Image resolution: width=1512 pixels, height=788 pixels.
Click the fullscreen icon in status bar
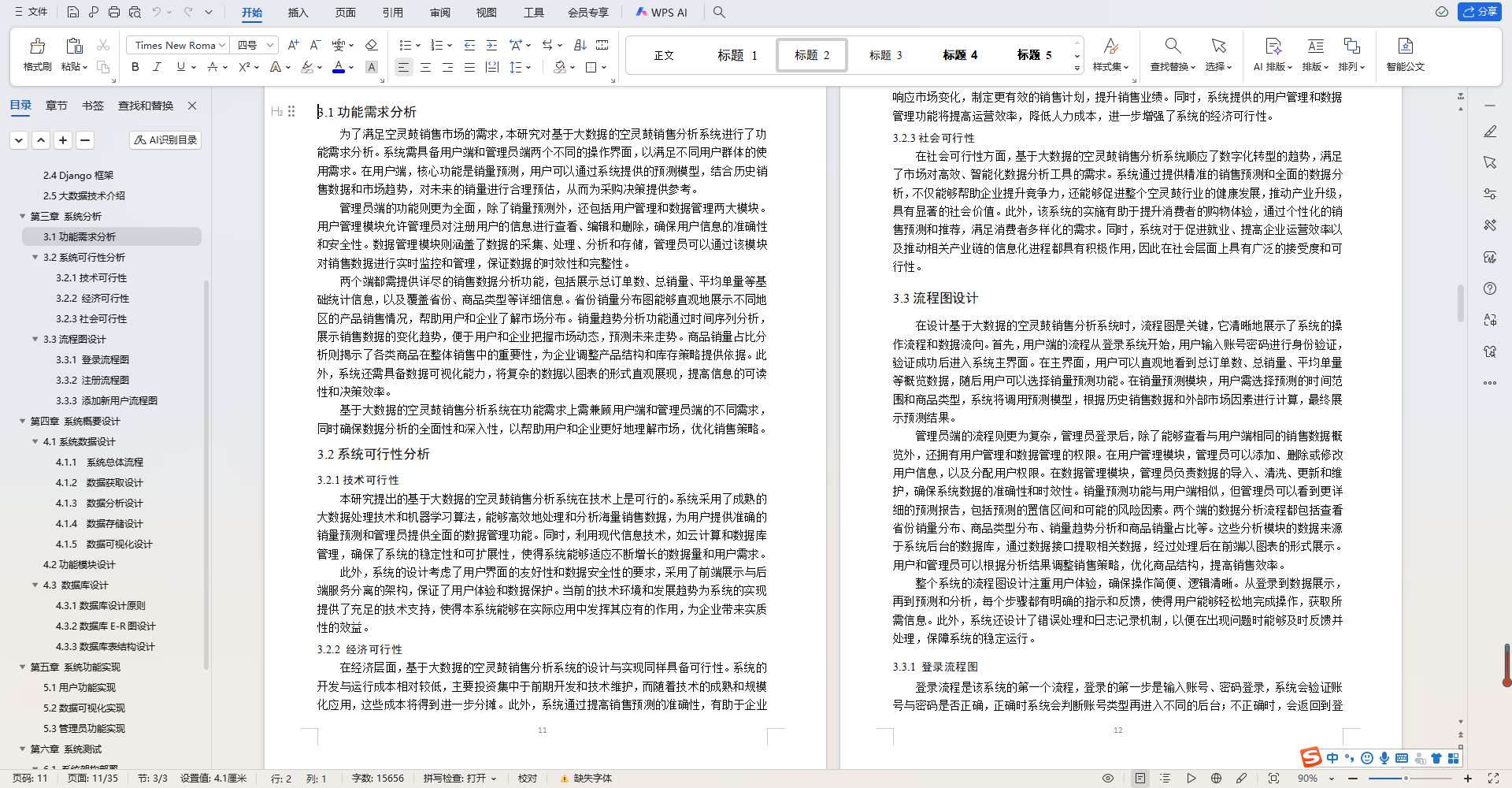(x=1493, y=779)
